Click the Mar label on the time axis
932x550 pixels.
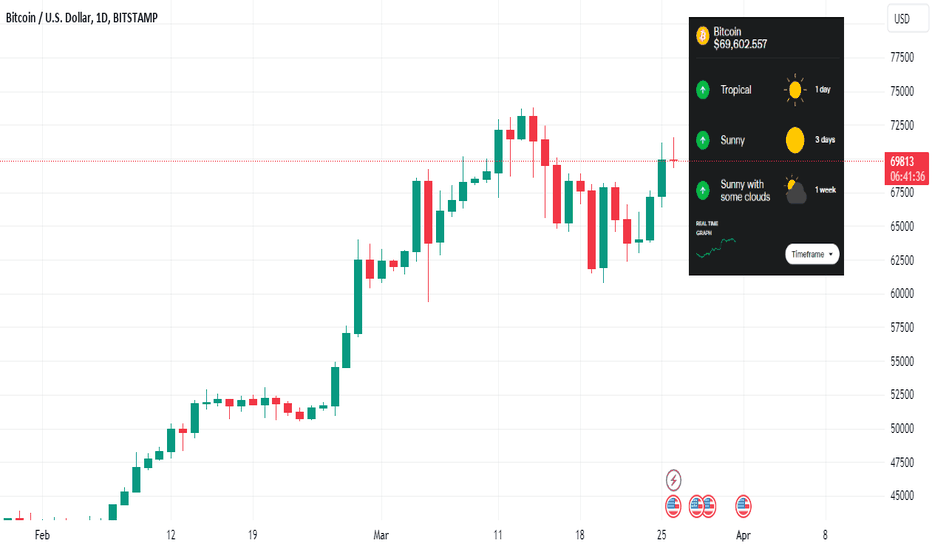point(381,535)
